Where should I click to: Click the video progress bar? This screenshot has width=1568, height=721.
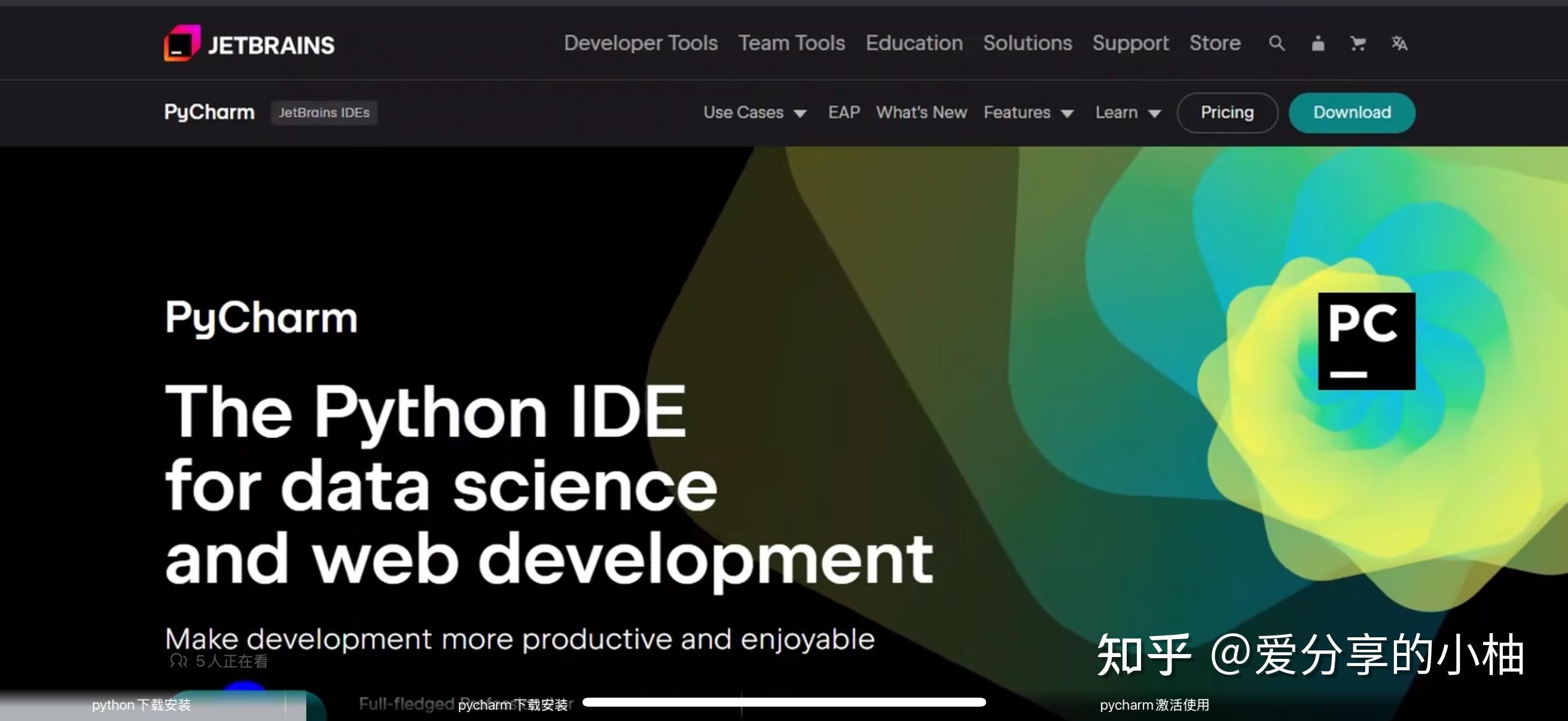point(785,702)
